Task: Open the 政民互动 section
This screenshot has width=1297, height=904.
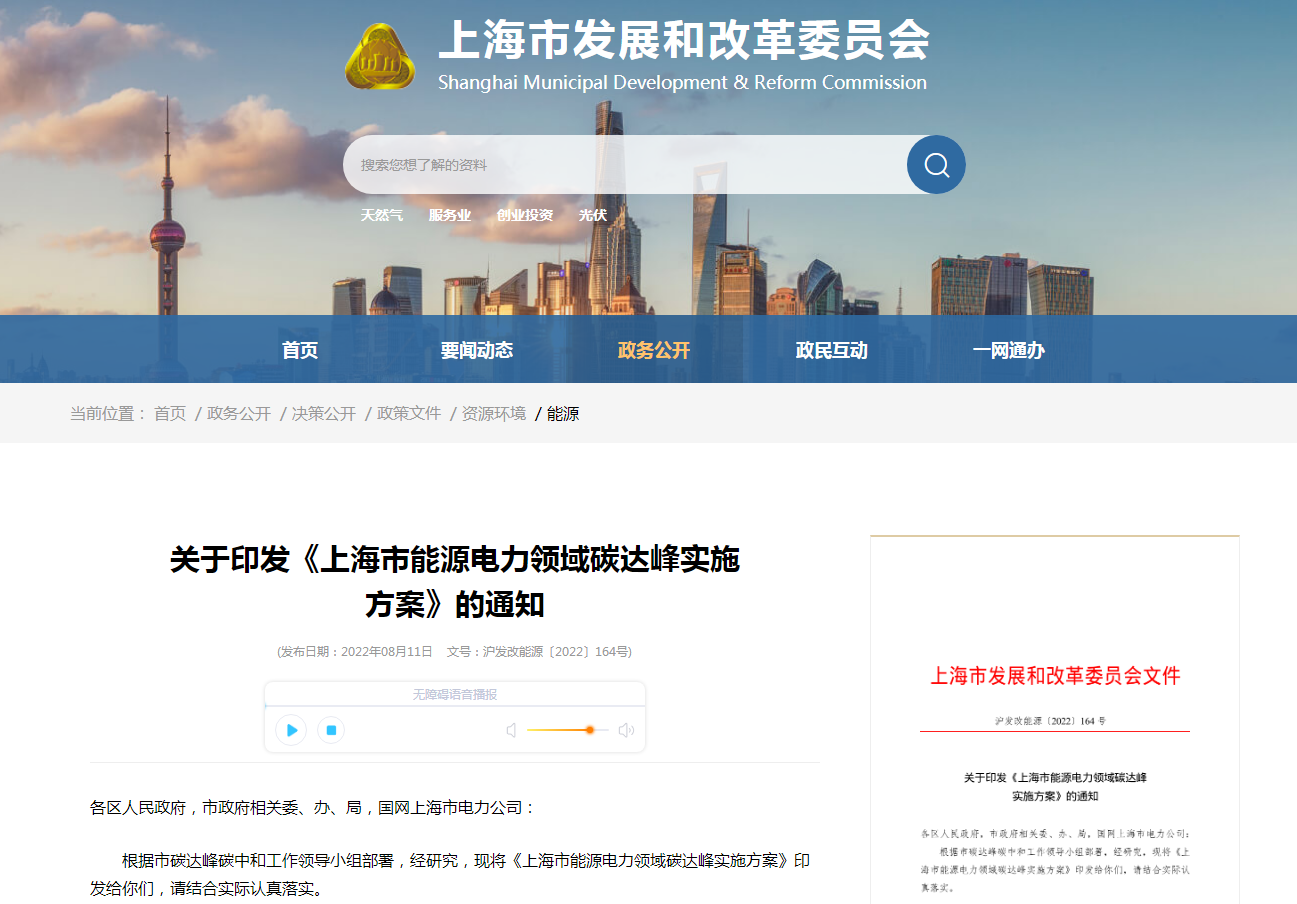Action: click(x=830, y=348)
